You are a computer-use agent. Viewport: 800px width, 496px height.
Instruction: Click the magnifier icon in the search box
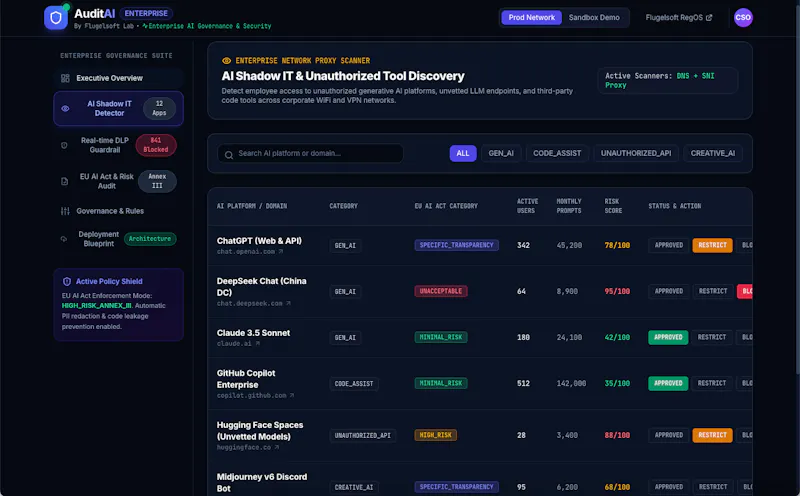pyautogui.click(x=229, y=154)
